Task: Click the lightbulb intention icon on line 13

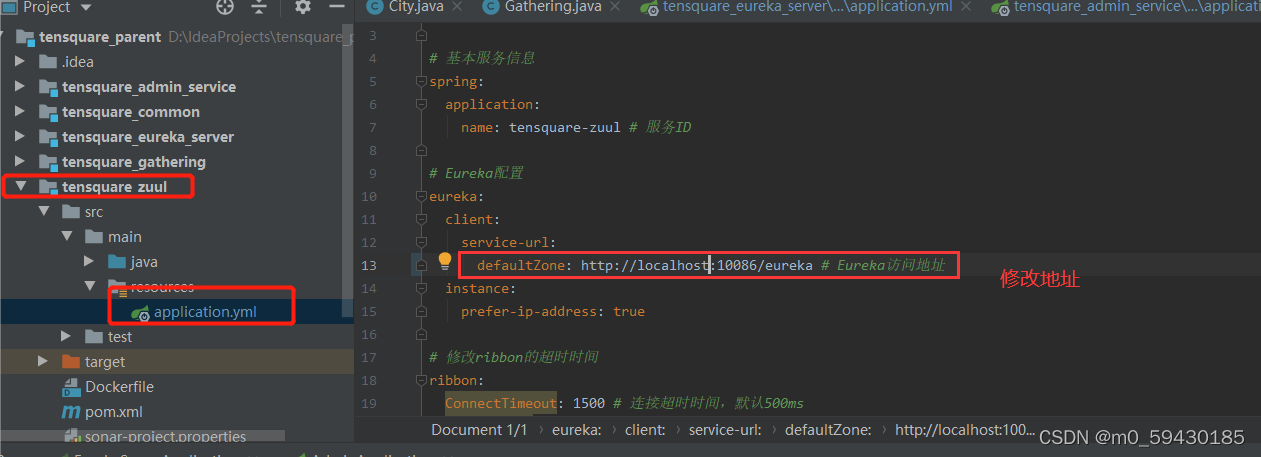Action: tap(445, 262)
